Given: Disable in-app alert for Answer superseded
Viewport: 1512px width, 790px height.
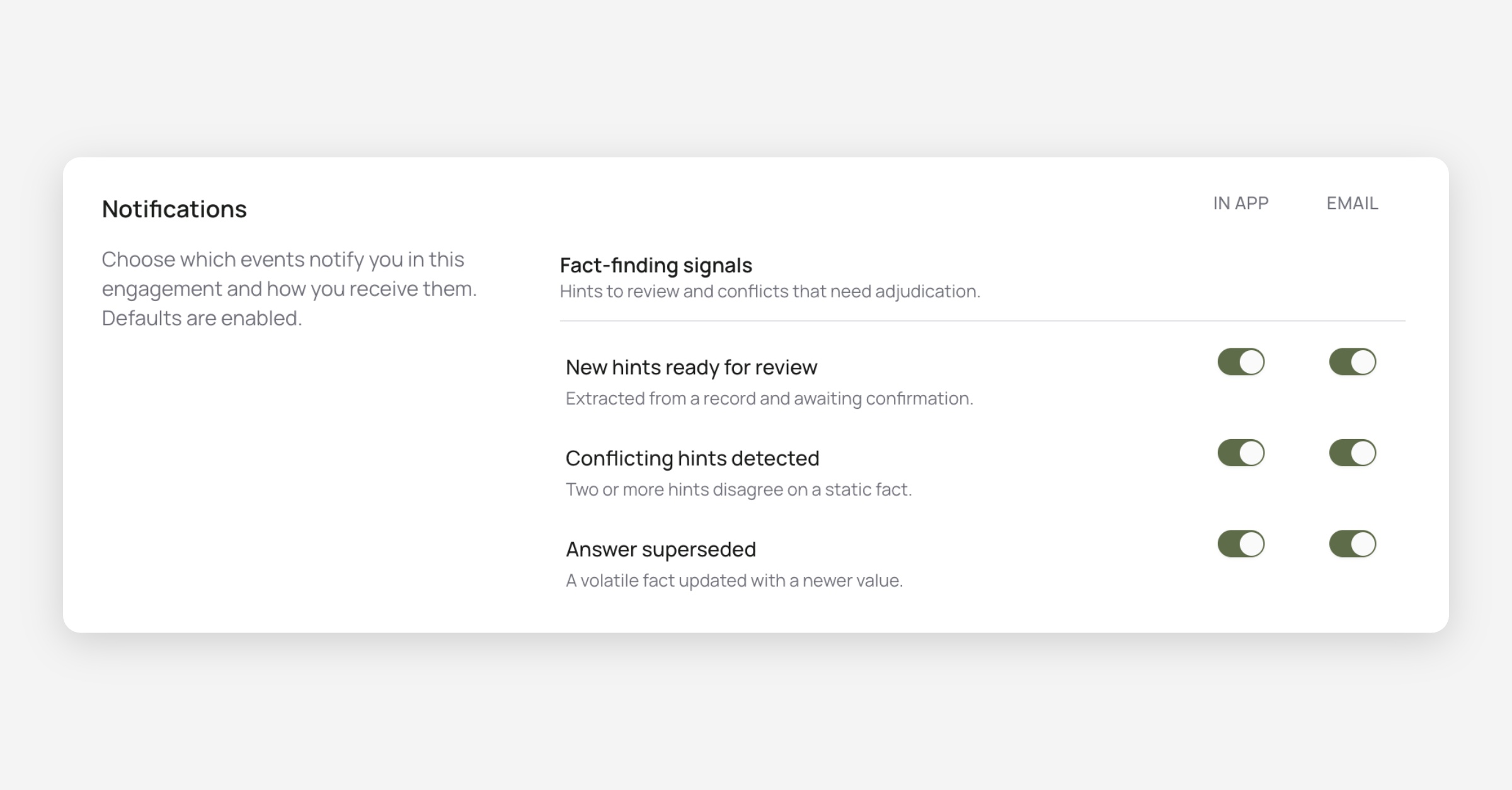Looking at the screenshot, I should pos(1240,544).
